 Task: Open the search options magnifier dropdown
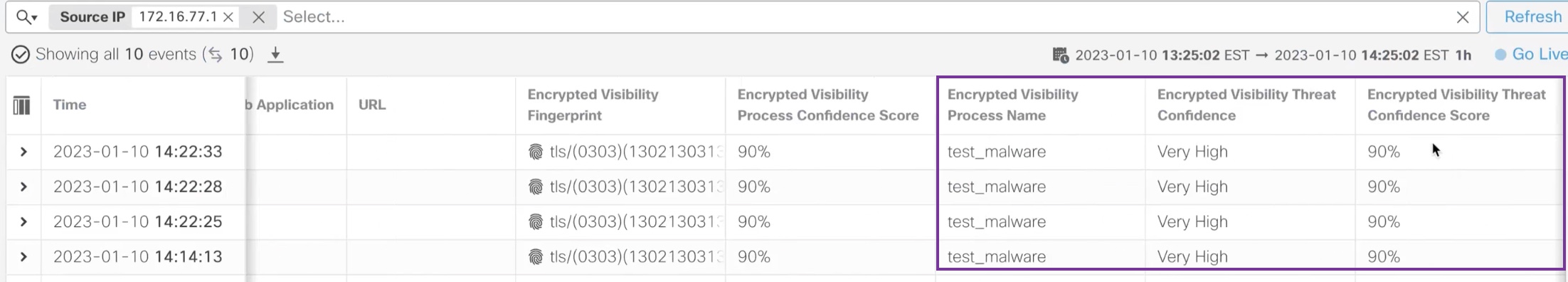tap(26, 17)
